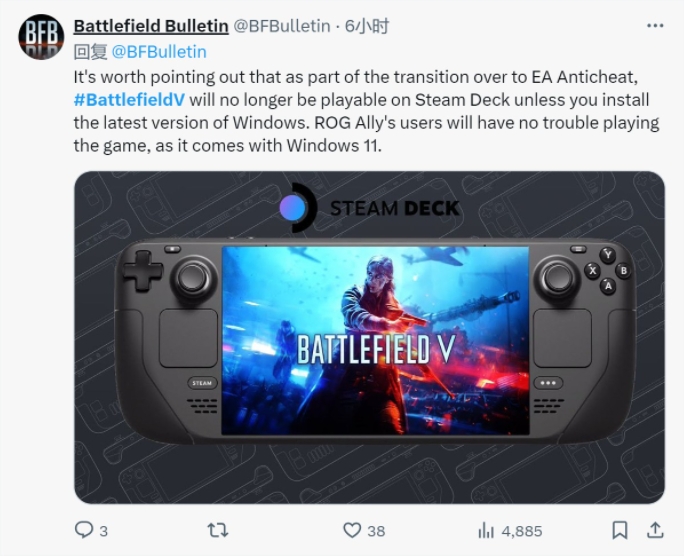684x556 pixels.
Task: Share the tweet via upload arrow icon
Action: [655, 530]
